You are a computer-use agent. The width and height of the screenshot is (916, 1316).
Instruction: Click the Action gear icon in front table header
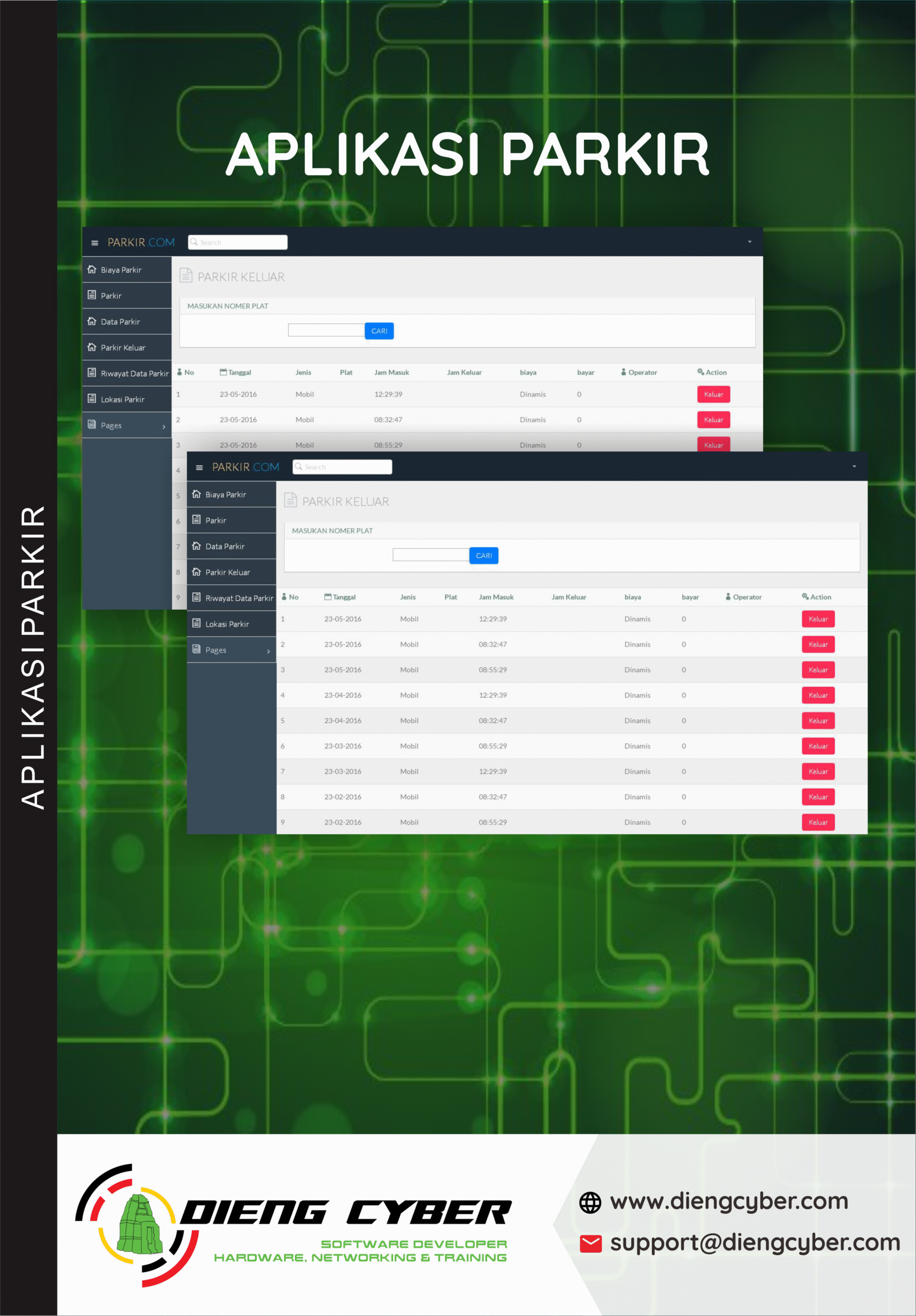tap(805, 597)
